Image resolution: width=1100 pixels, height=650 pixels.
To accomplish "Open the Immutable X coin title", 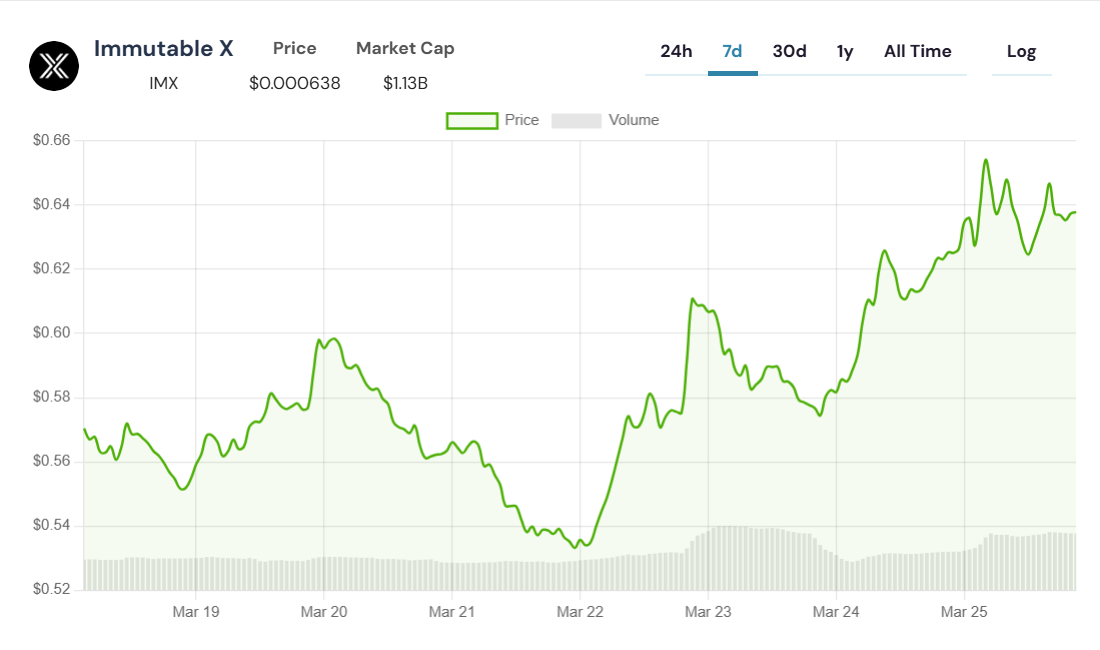I will pyautogui.click(x=163, y=48).
